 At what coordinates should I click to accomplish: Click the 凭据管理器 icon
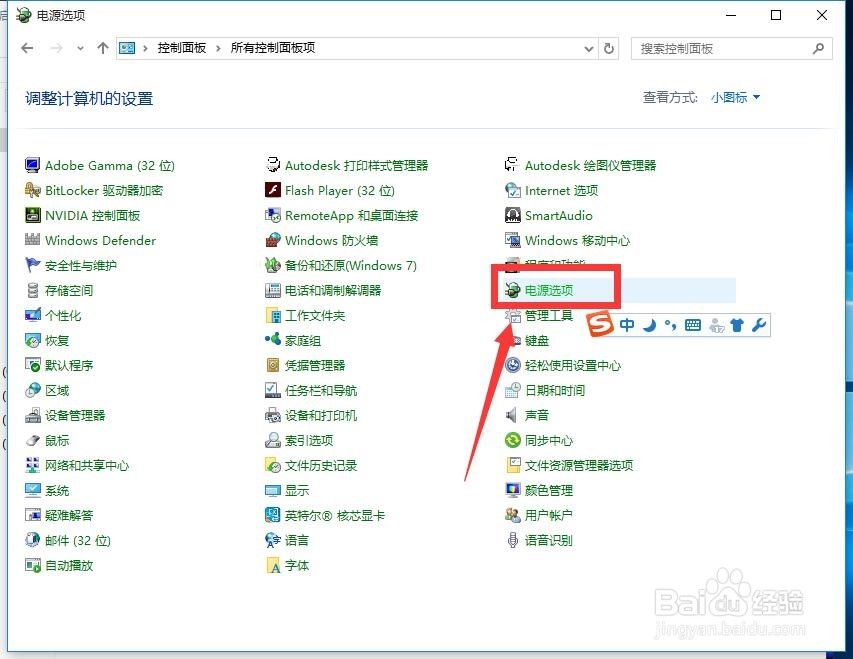(273, 365)
